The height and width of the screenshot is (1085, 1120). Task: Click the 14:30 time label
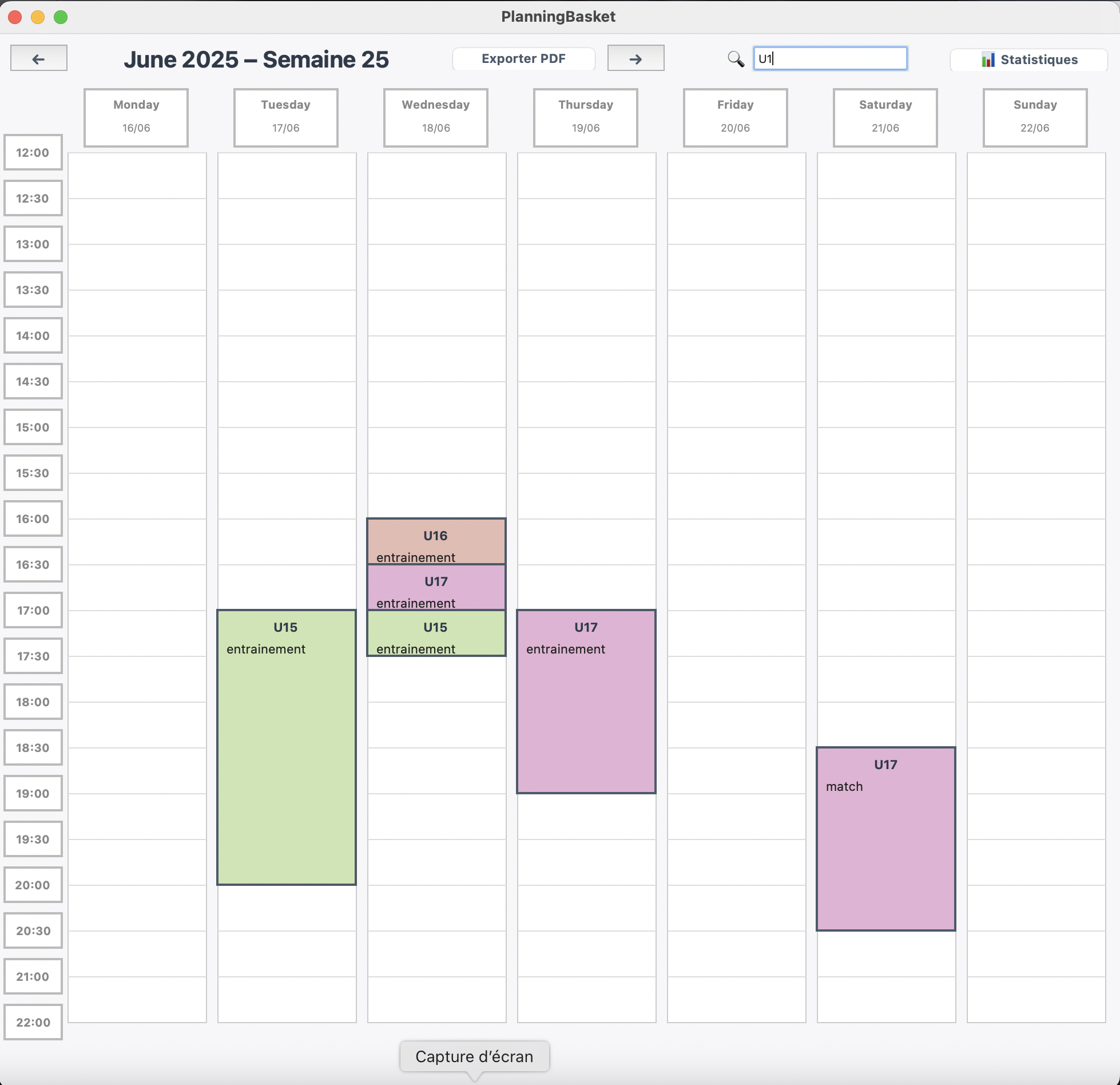[x=33, y=381]
